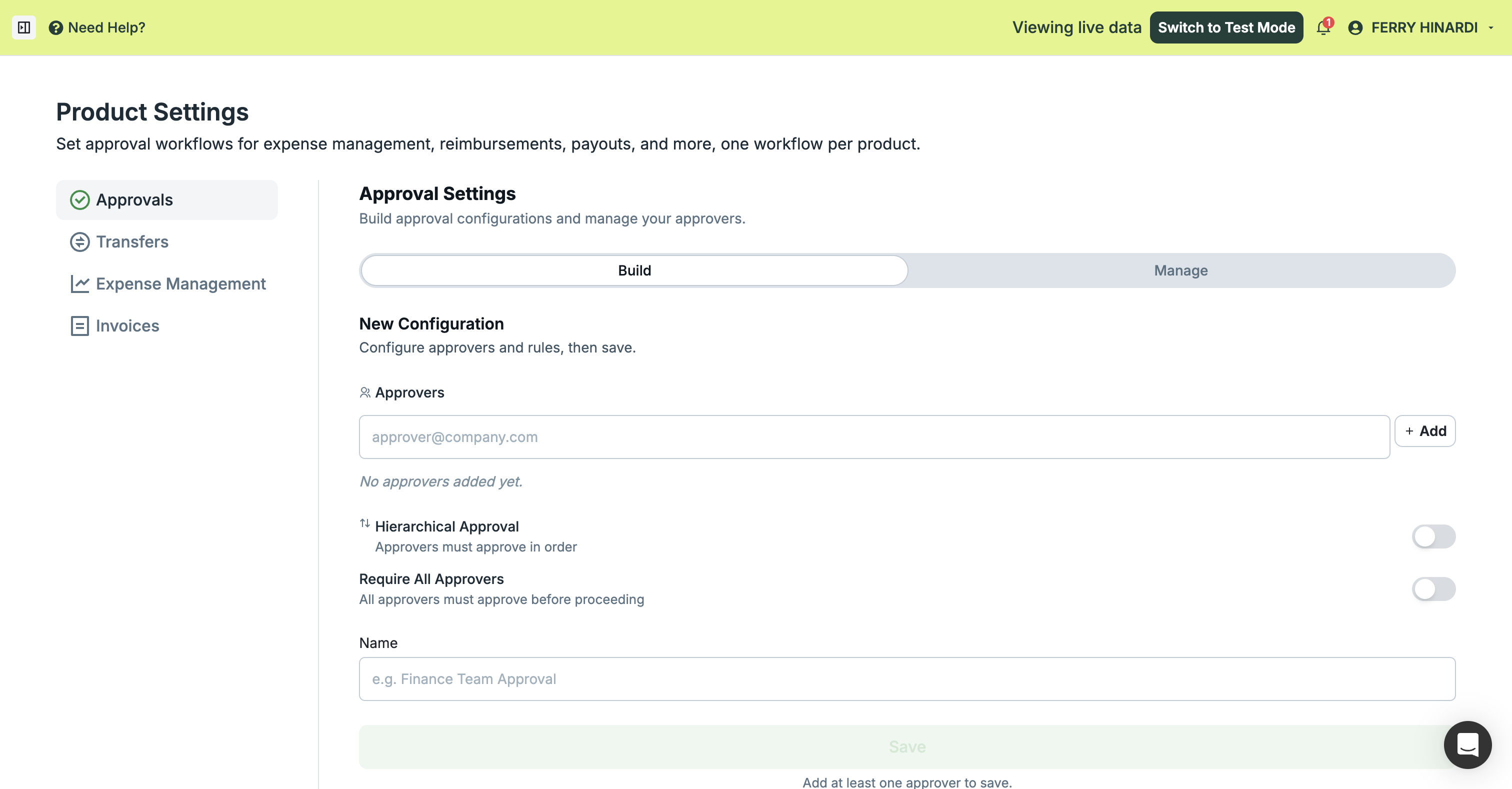Open the Need Help? link
Screen dimensions: 1512x789
(106, 27)
